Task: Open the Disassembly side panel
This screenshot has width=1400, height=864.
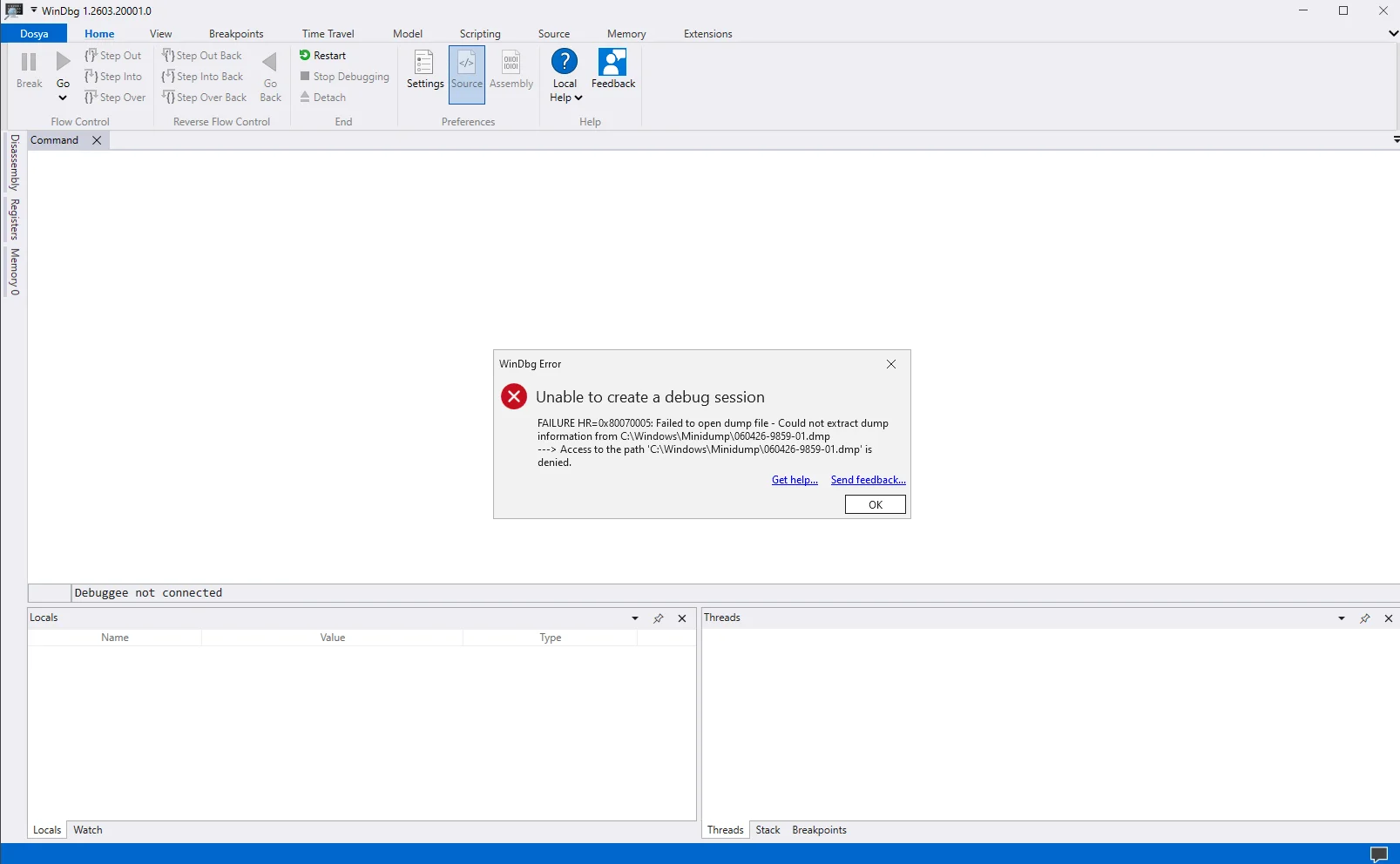Action: point(14,163)
